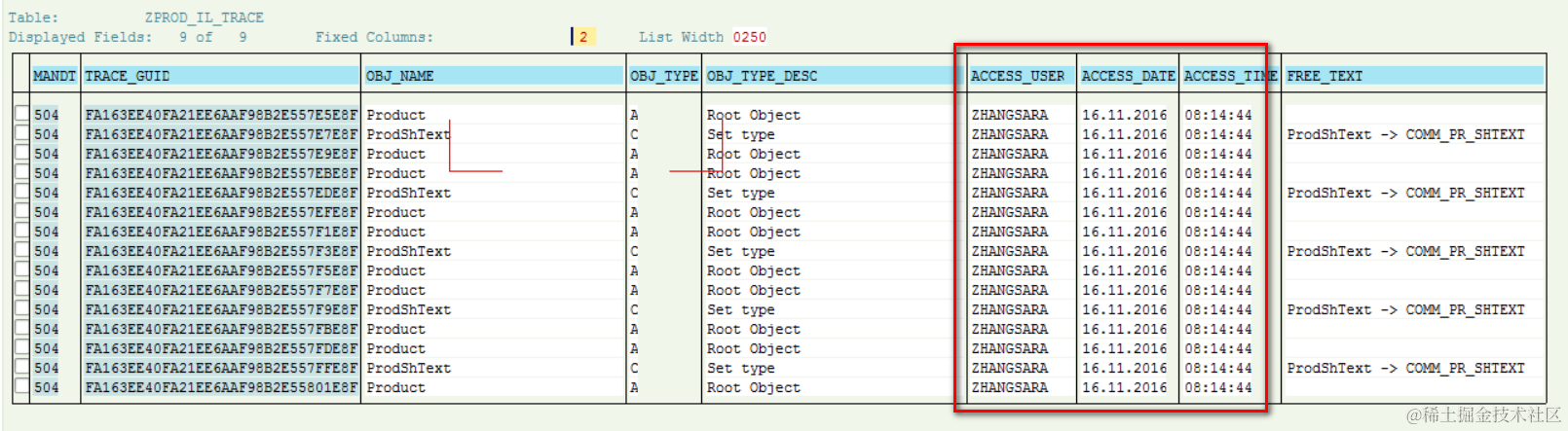Image resolution: width=1568 pixels, height=431 pixels.
Task: Click FREE_TEXT value in row GUID ending 557F9E8F
Action: point(1405,309)
